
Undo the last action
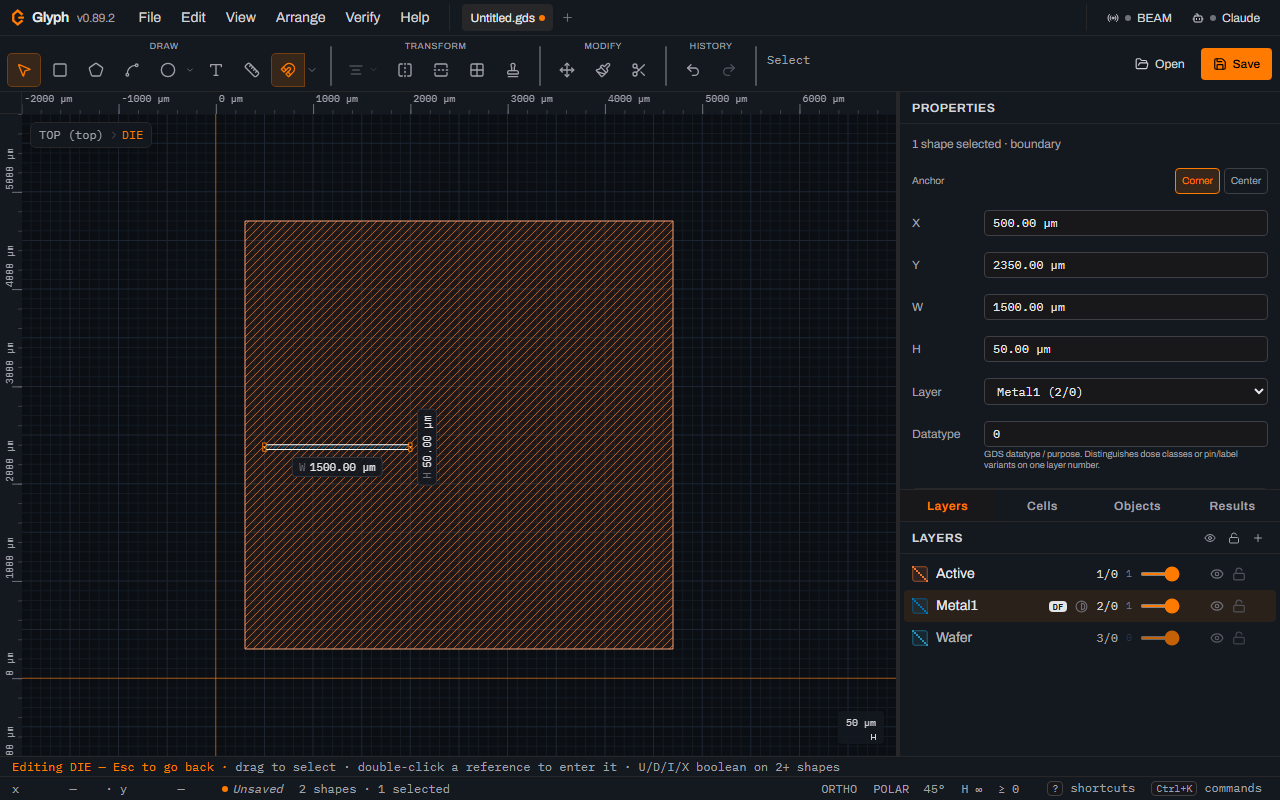[x=693, y=70]
